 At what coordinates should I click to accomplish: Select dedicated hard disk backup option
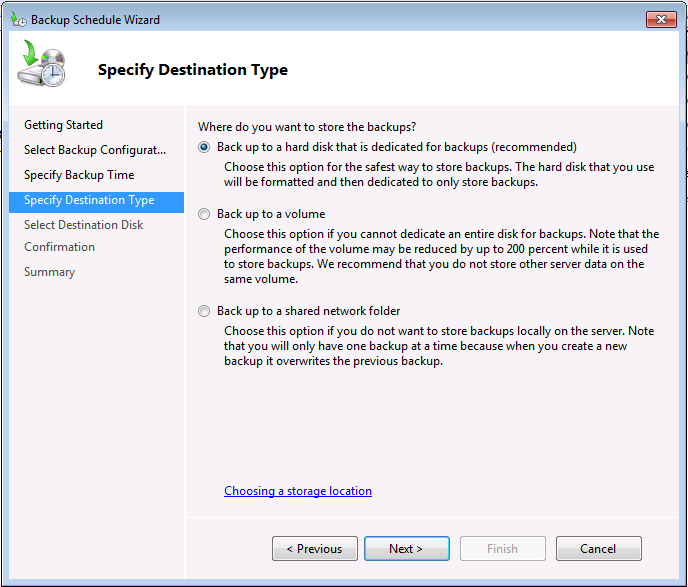click(205, 147)
